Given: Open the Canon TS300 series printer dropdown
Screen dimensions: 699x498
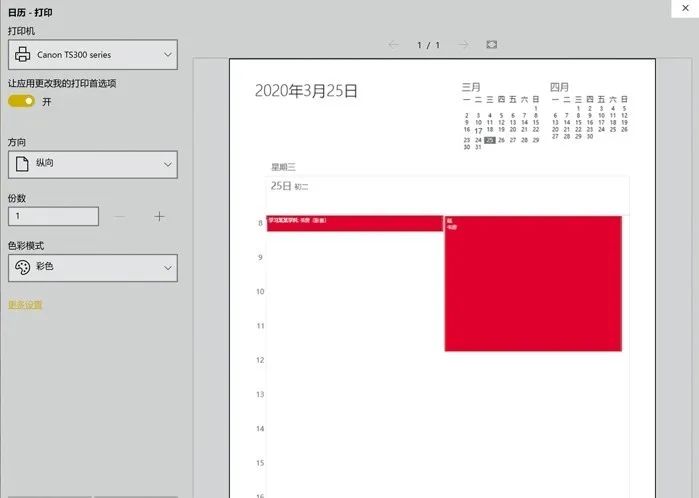Looking at the screenshot, I should [92, 55].
